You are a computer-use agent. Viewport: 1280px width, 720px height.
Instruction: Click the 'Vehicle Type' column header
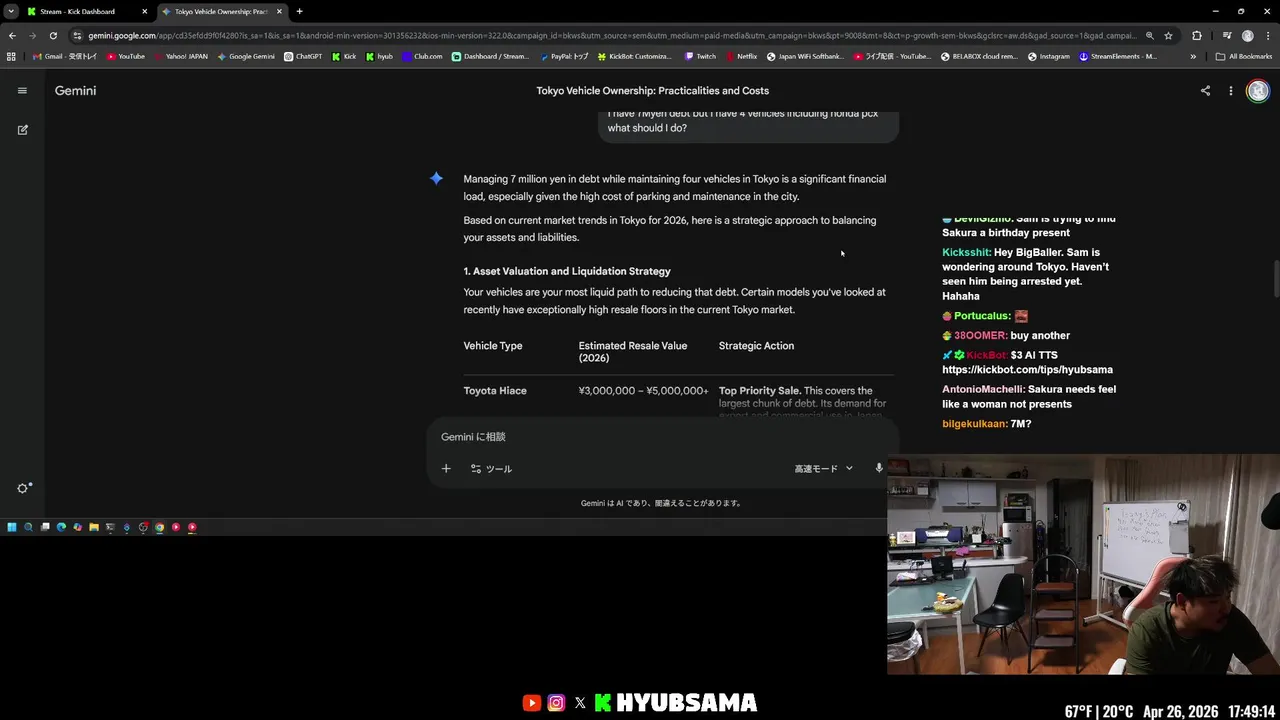(493, 346)
